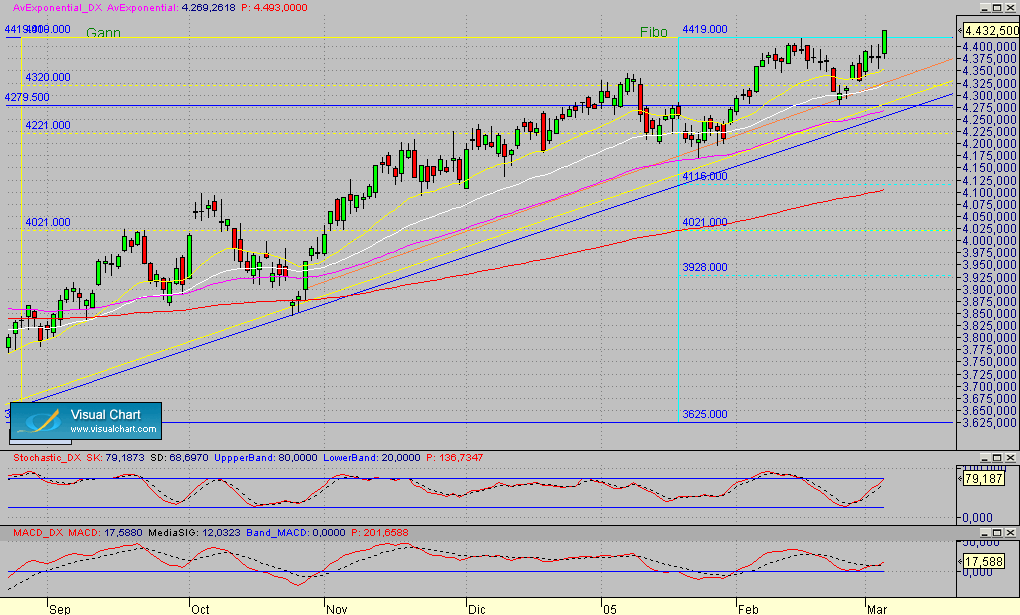
Task: Minimize the MACD_DX indicator pane
Action: click(x=985, y=532)
